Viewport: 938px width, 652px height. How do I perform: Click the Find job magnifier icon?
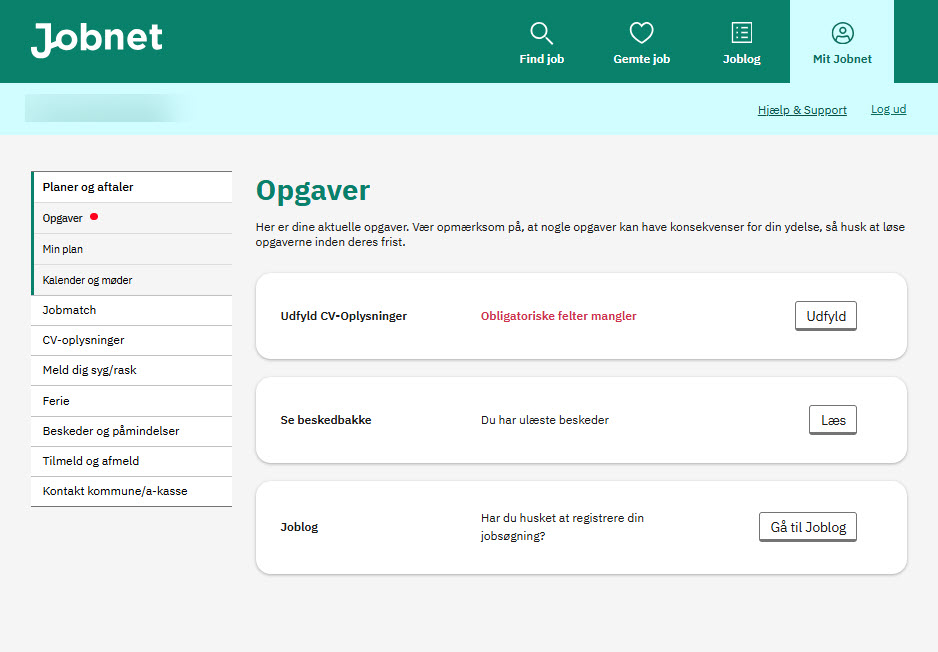tap(541, 33)
